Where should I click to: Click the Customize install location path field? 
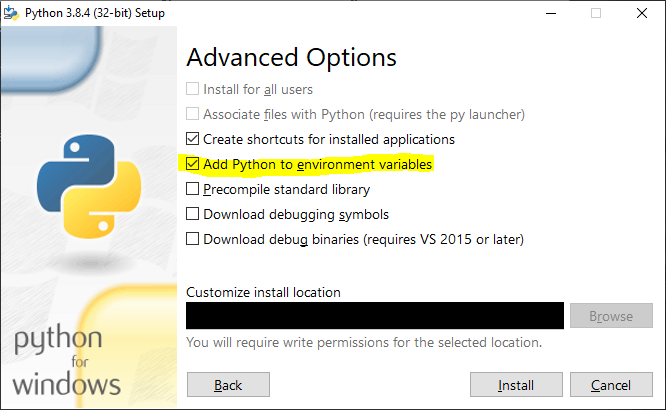pos(375,316)
